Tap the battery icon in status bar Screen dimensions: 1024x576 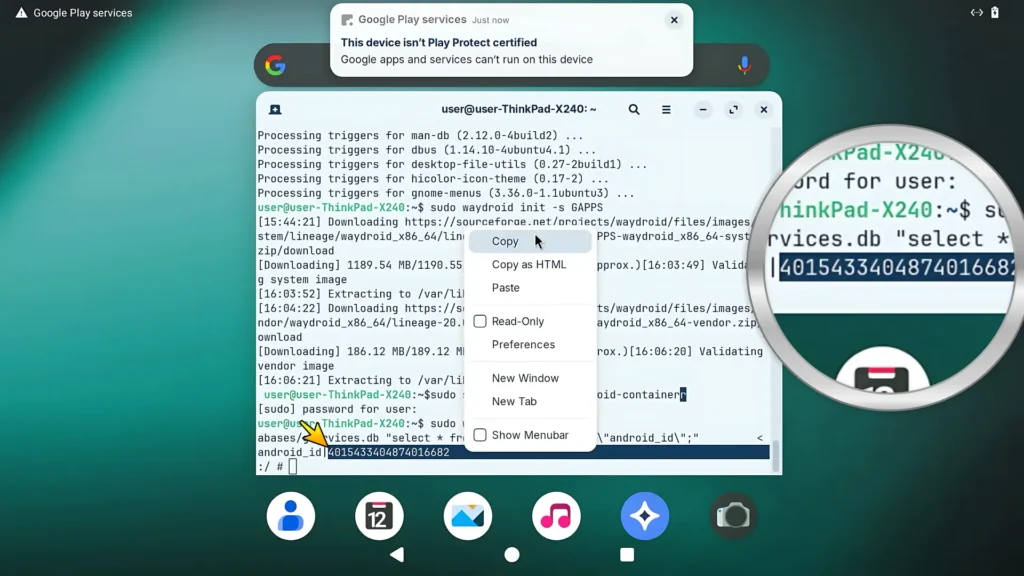pos(995,12)
